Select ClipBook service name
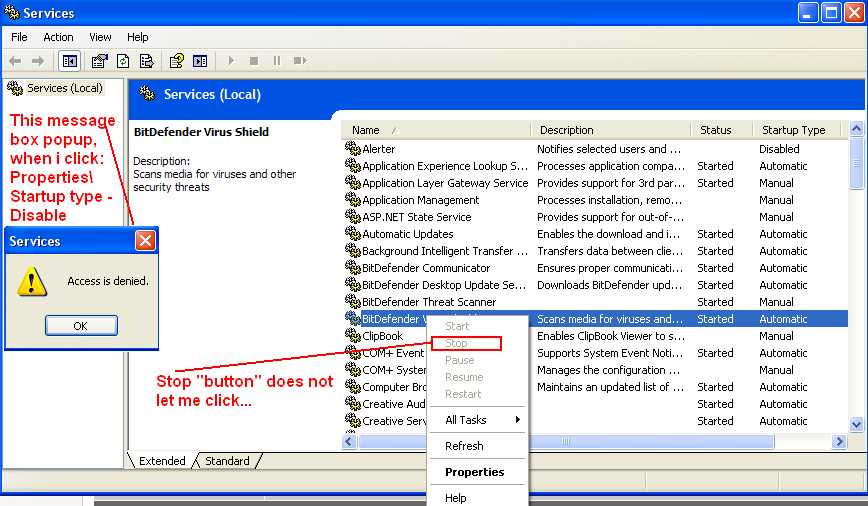 pos(383,336)
